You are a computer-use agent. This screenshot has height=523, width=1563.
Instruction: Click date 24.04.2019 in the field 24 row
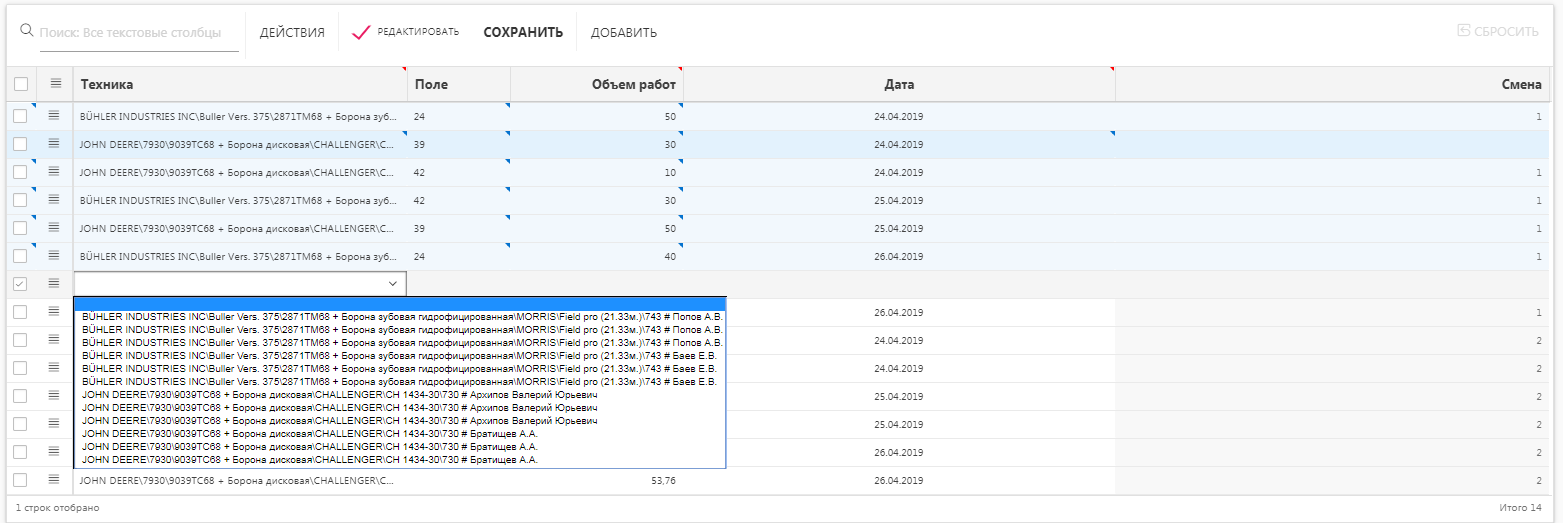coord(898,116)
